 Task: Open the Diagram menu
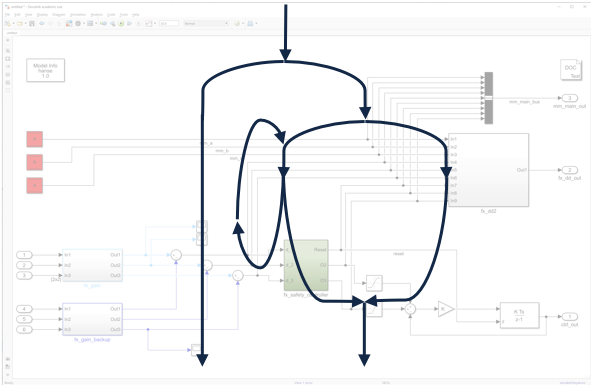(59, 15)
